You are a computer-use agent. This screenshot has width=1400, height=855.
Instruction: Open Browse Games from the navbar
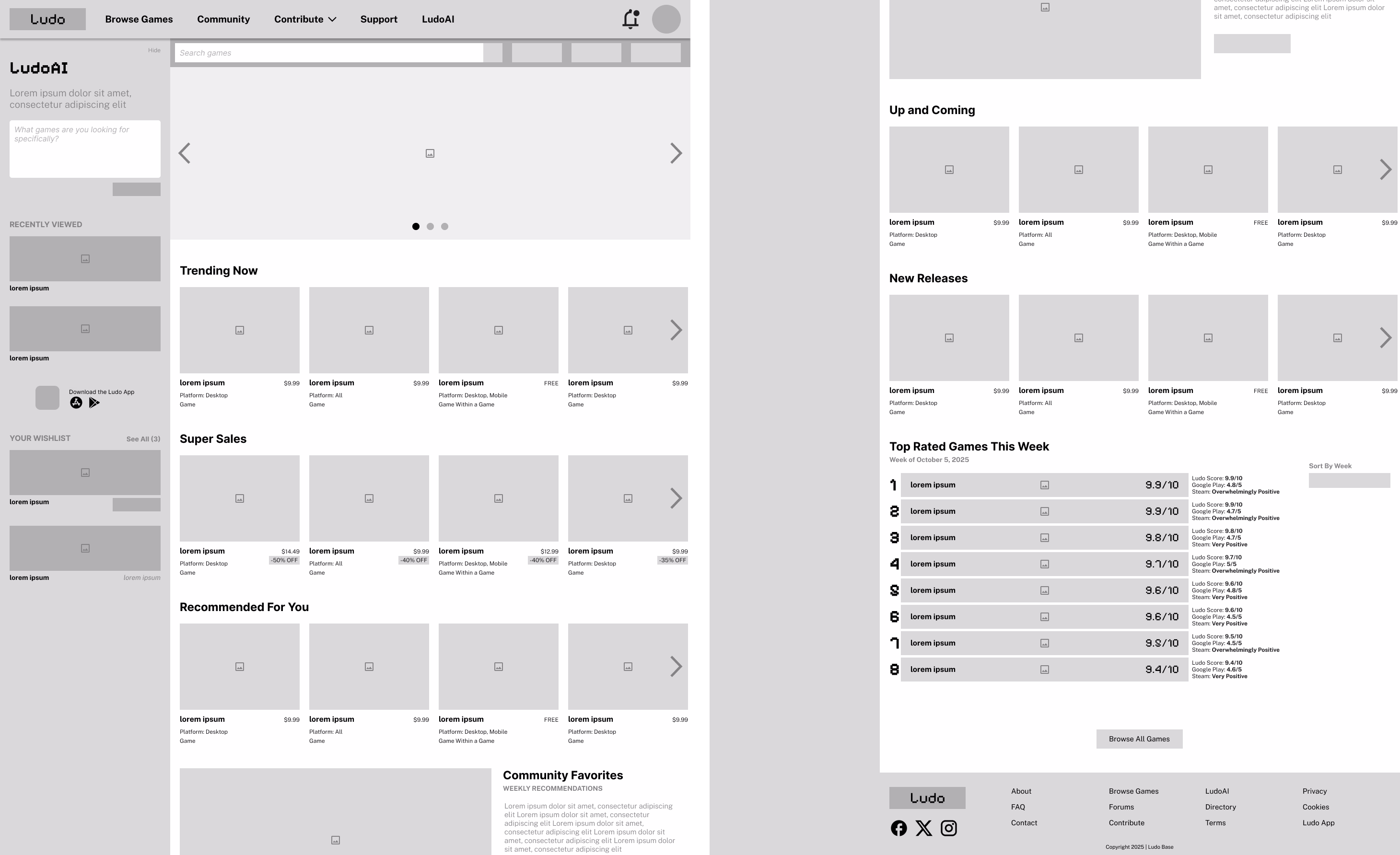pos(139,19)
